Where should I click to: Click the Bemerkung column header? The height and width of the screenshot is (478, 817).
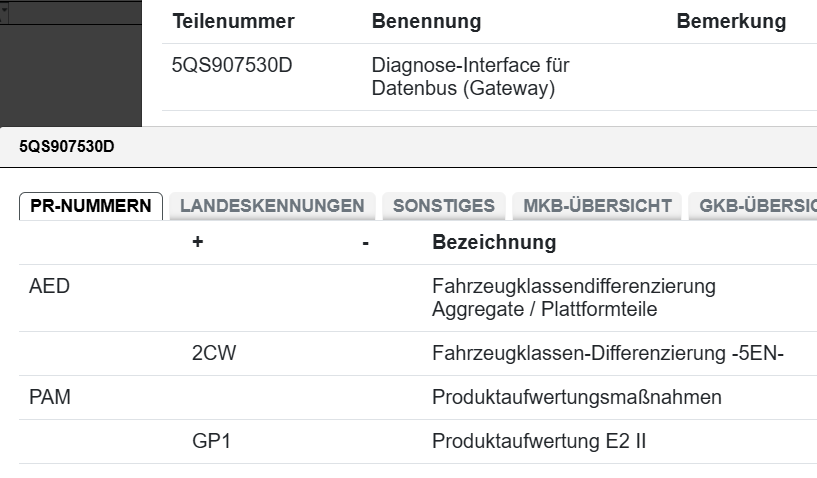point(731,21)
